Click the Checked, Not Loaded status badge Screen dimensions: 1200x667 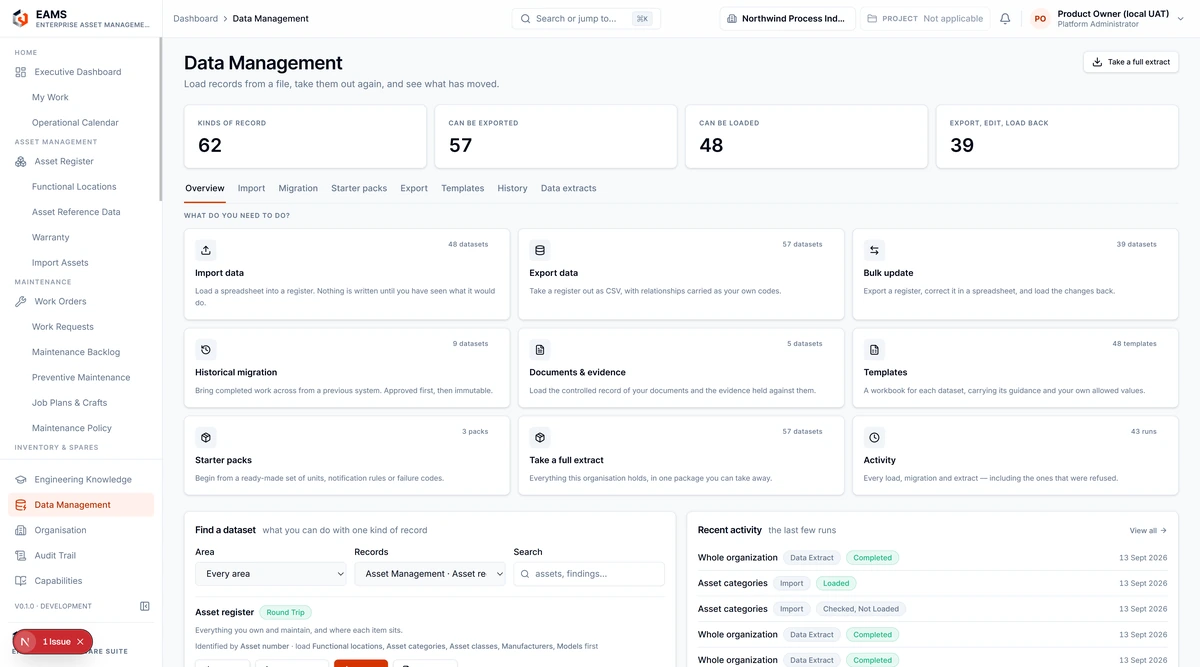point(861,609)
